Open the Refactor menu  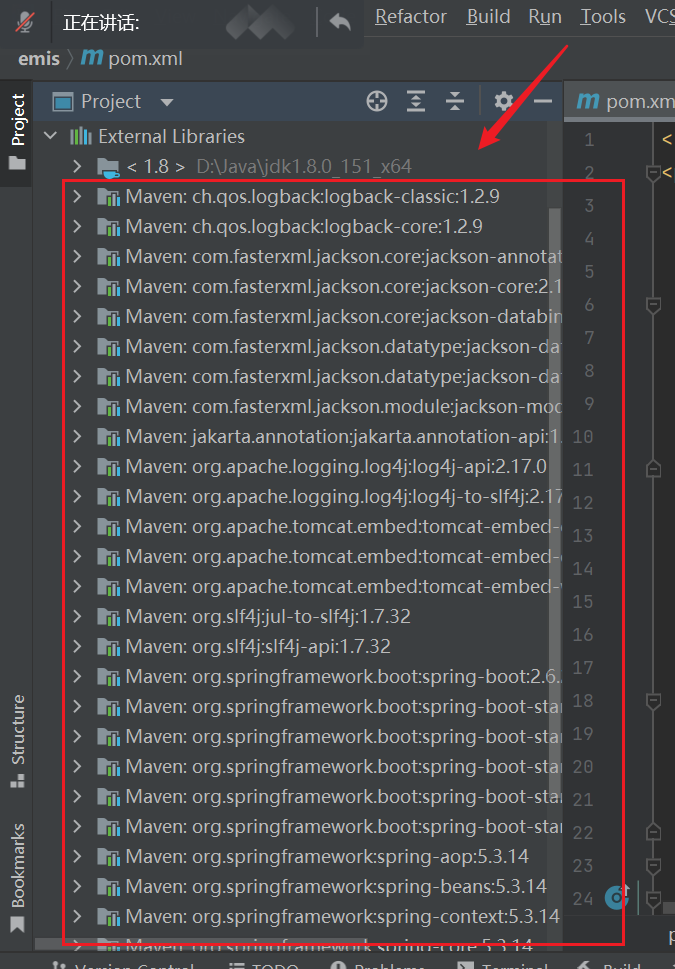click(410, 17)
